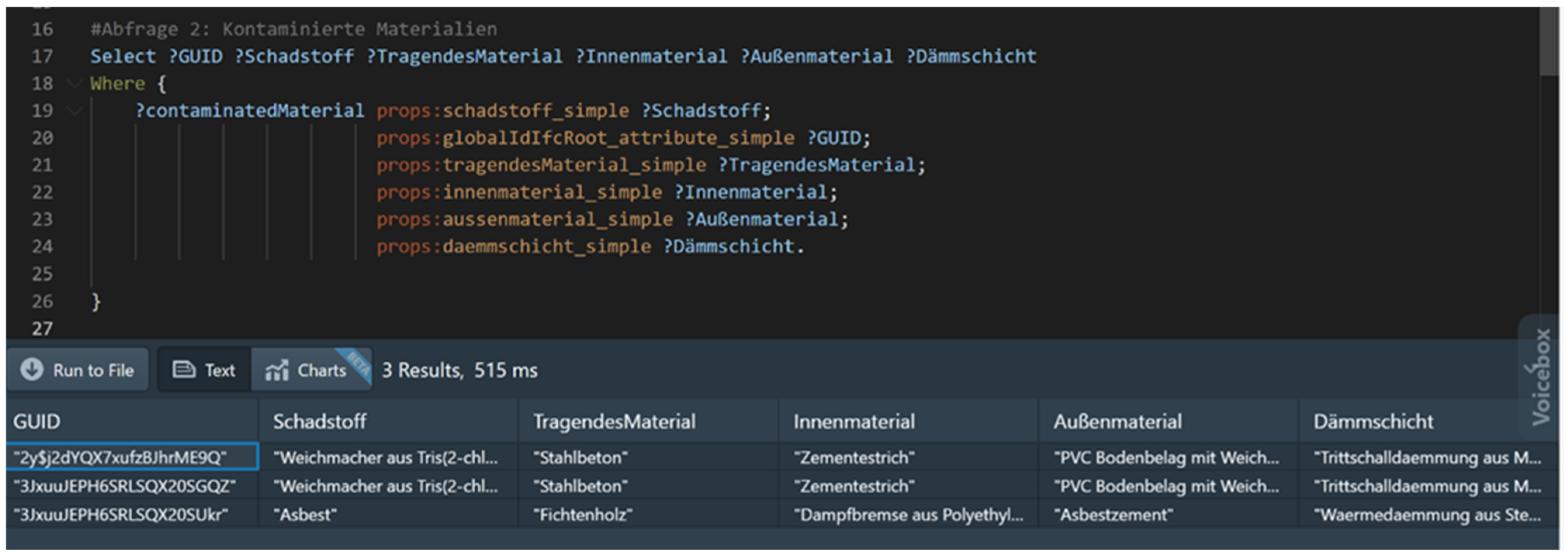Image resolution: width=1568 pixels, height=556 pixels.
Task: Select GUID cell "3JxuuJEPH6SRLSQX20SGQZ"
Action: pyautogui.click(x=124, y=486)
